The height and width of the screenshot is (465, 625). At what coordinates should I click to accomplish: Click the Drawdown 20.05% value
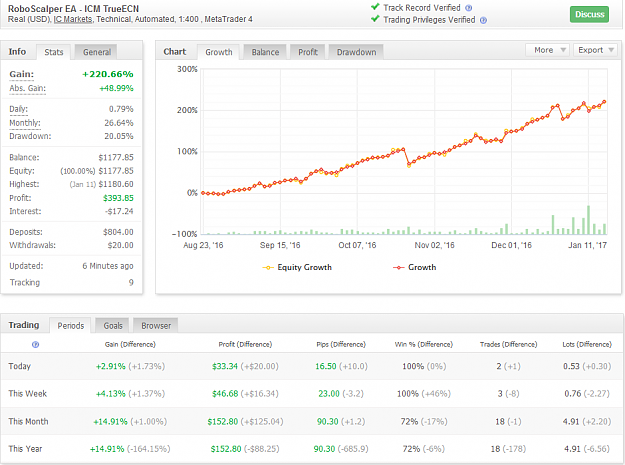click(x=119, y=136)
